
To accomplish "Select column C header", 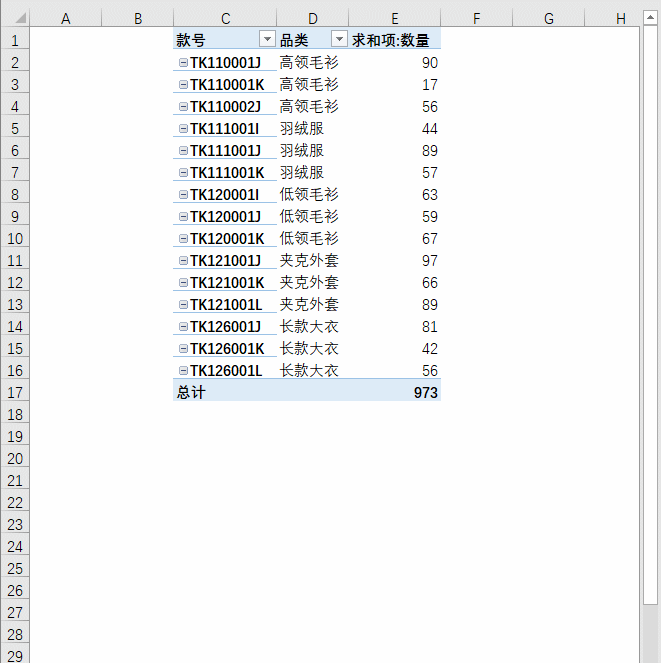I will (225, 18).
